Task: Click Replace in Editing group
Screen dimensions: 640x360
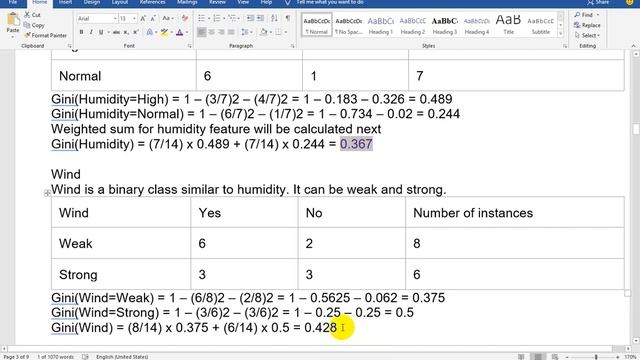Action: coord(587,25)
